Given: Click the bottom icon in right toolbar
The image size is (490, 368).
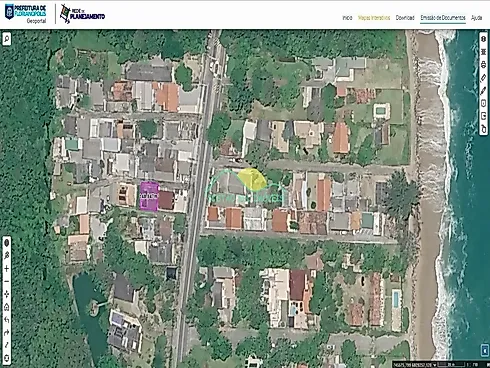Looking at the screenshot, I should click(x=483, y=129).
